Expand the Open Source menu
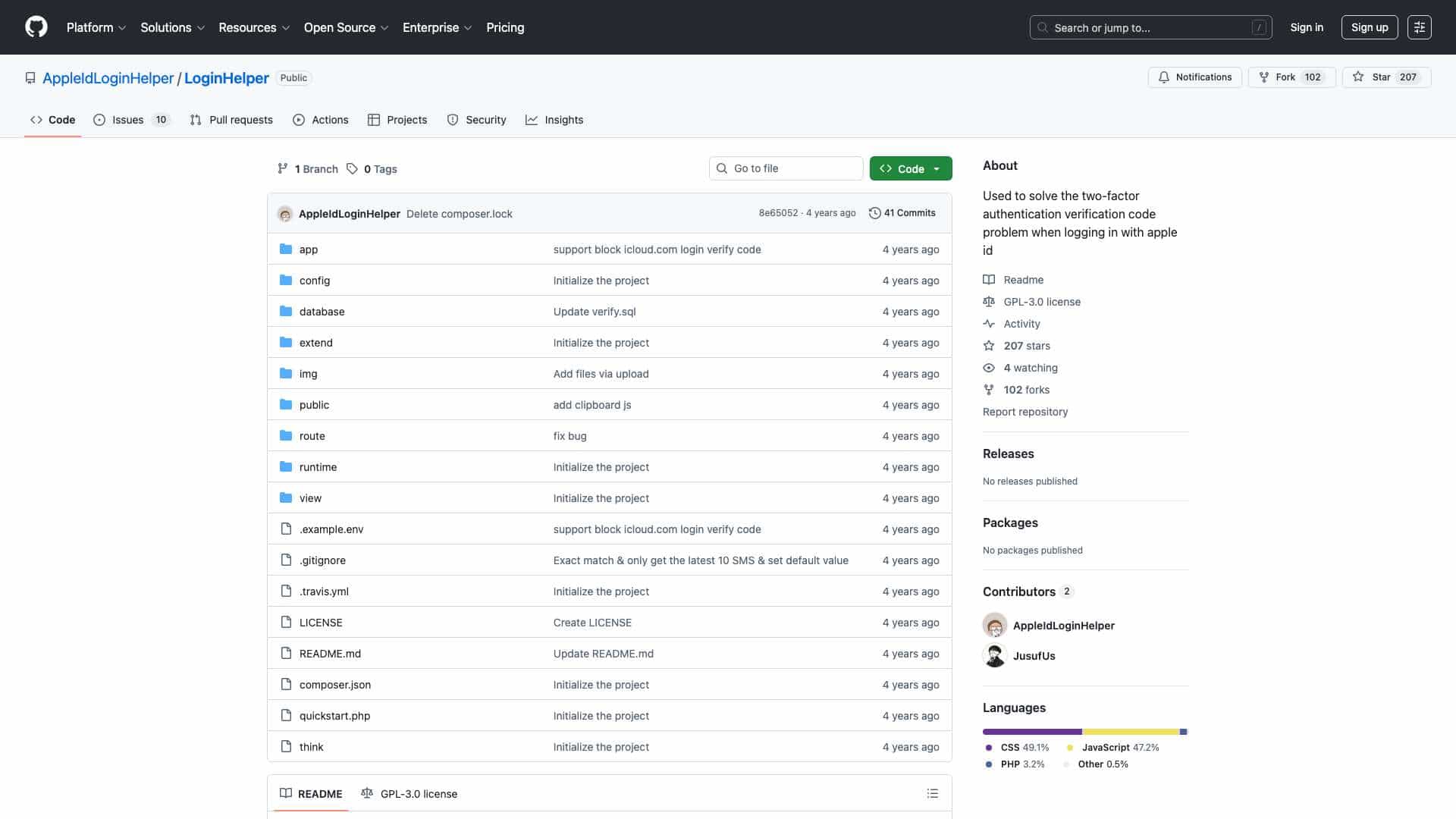 pyautogui.click(x=346, y=27)
